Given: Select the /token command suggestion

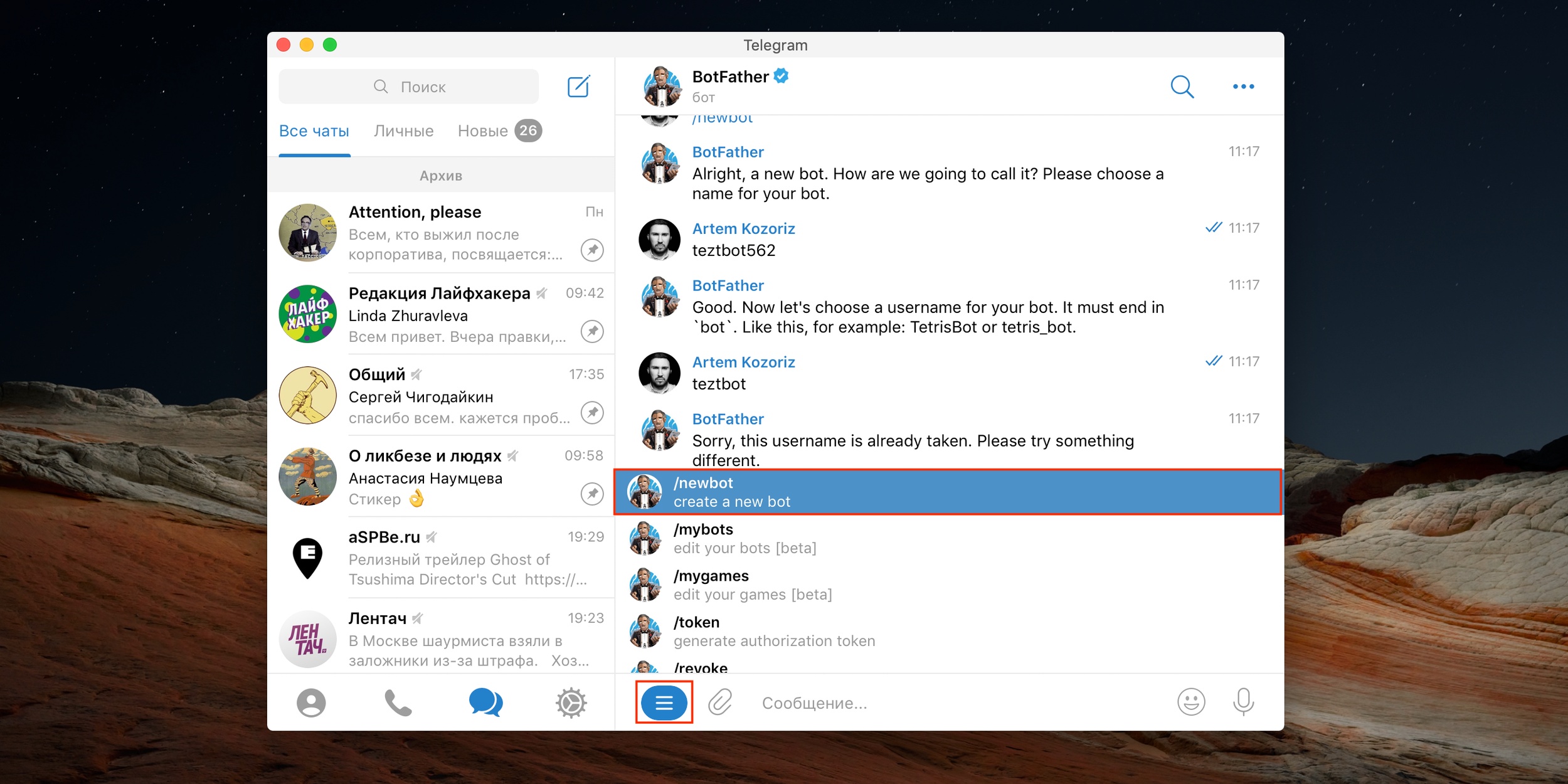Looking at the screenshot, I should point(948,632).
